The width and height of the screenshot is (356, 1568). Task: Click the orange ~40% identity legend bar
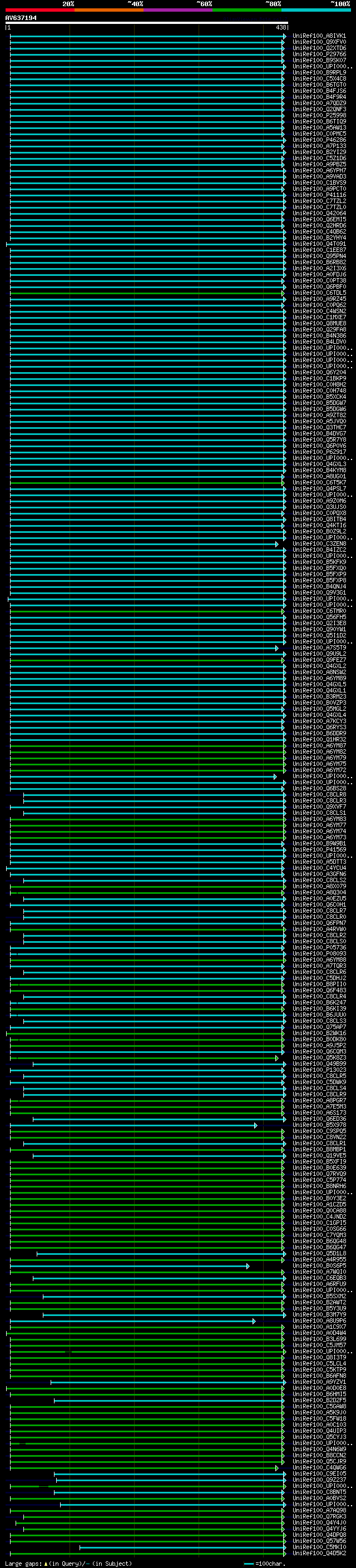coord(109,10)
